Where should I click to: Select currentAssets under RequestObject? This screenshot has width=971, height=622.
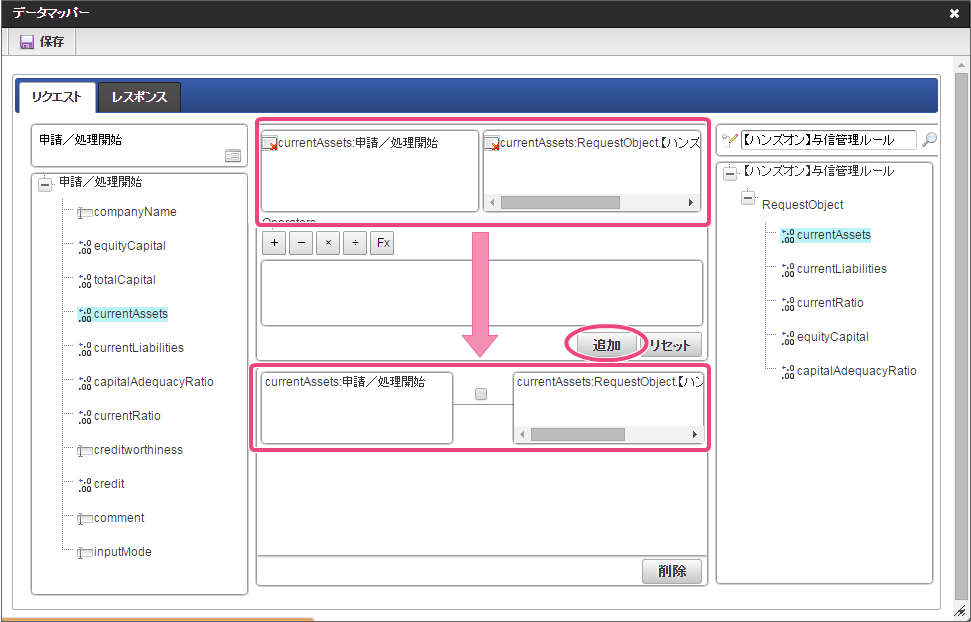pyautogui.click(x=834, y=235)
